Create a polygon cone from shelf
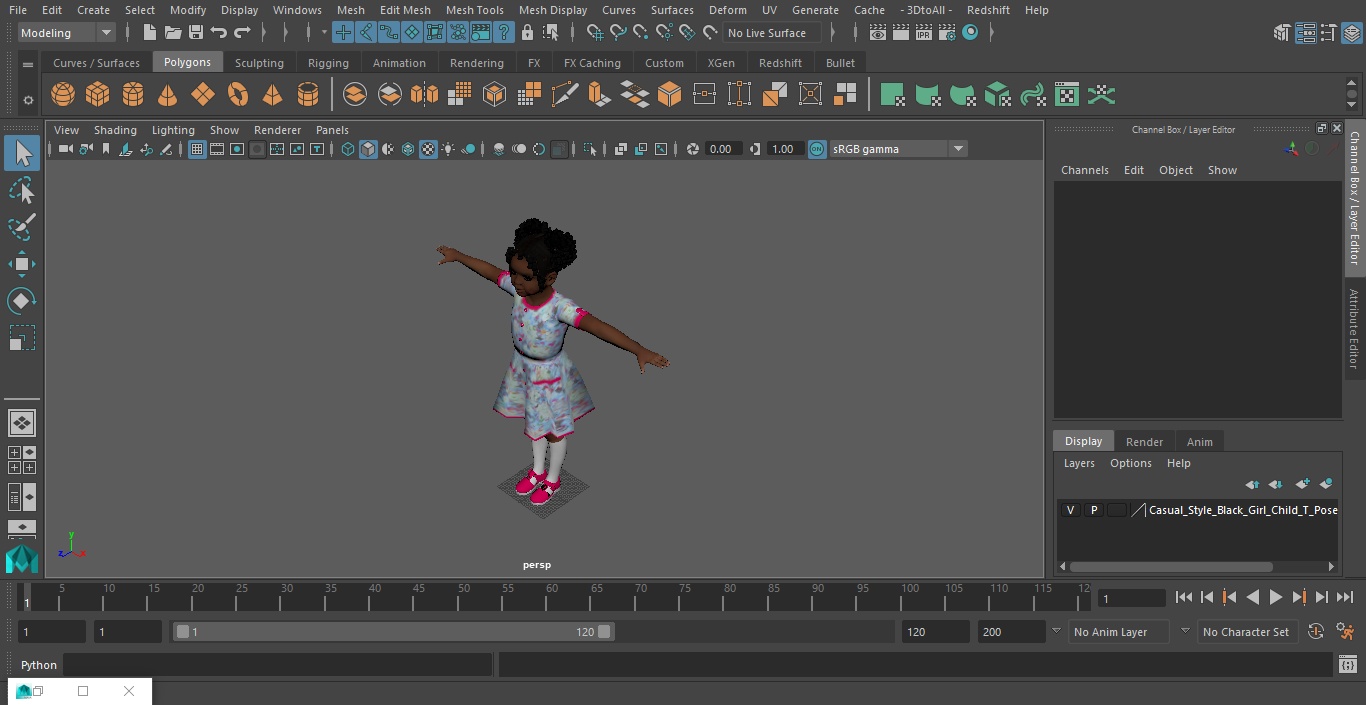This screenshot has height=705, width=1366. [x=168, y=95]
